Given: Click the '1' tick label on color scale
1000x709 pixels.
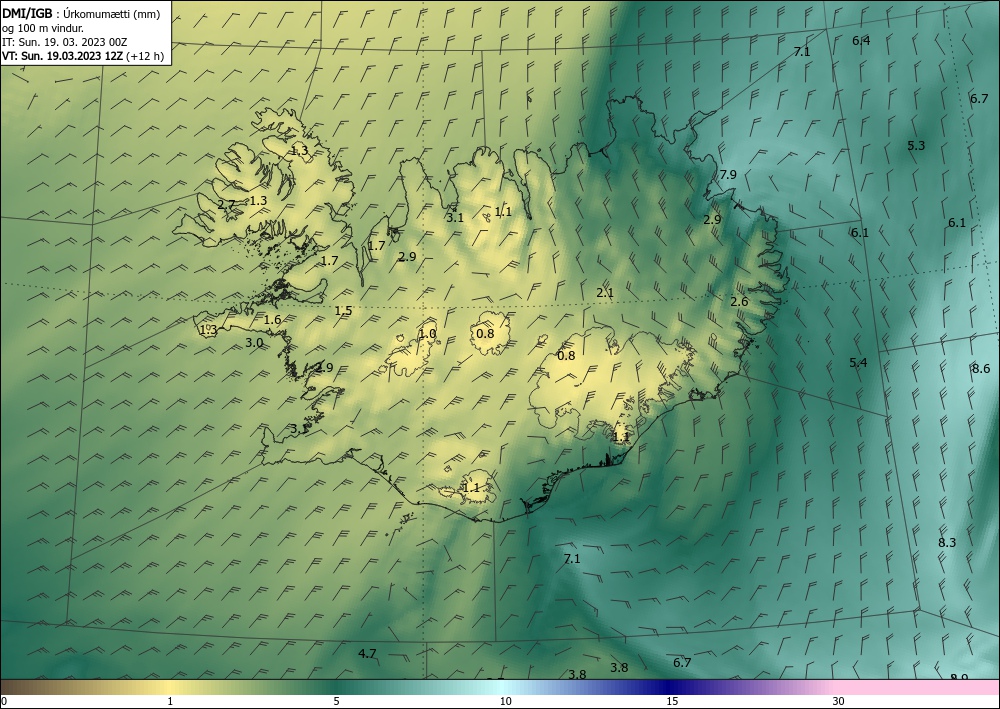Looking at the screenshot, I should click(x=170, y=701).
